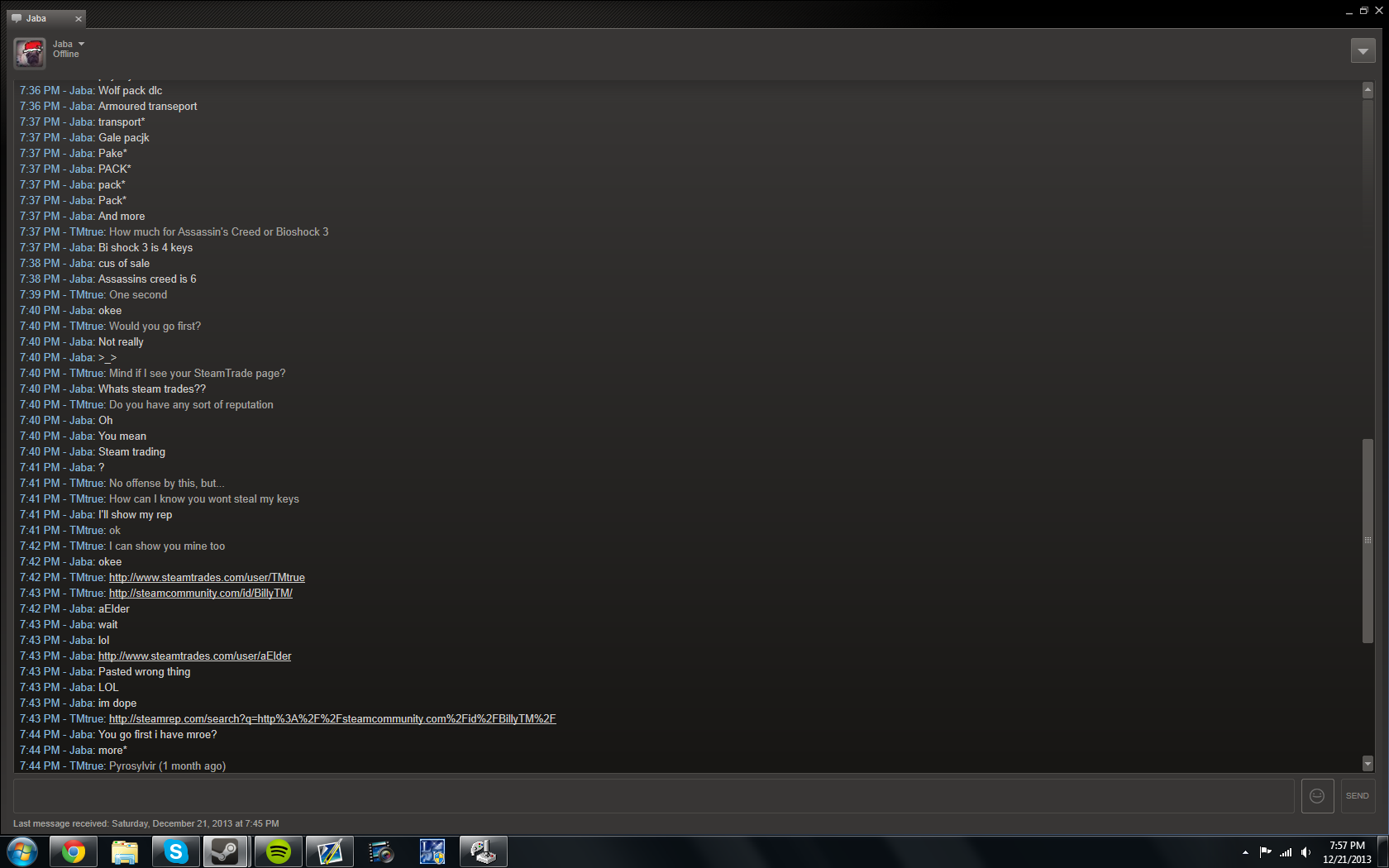Click the message "cus of sale"
This screenshot has width=1389, height=868.
tap(123, 264)
